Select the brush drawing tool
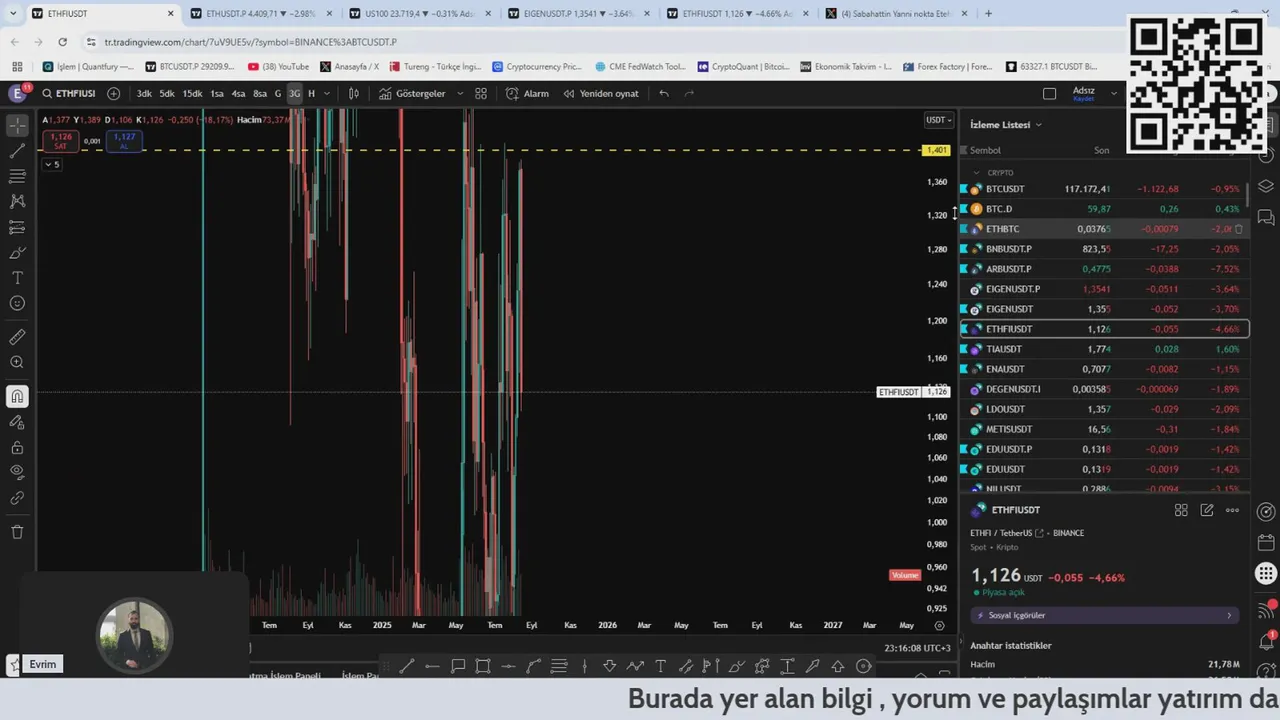 pos(17,253)
